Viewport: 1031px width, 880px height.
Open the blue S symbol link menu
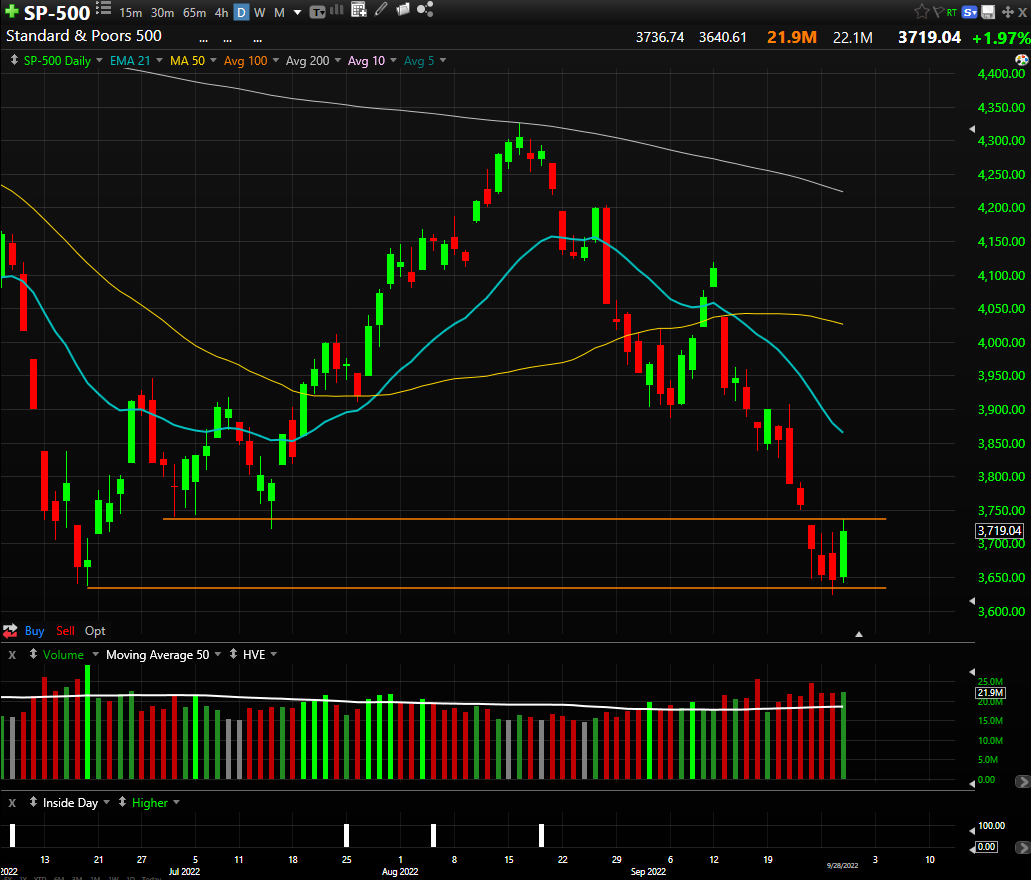point(969,12)
